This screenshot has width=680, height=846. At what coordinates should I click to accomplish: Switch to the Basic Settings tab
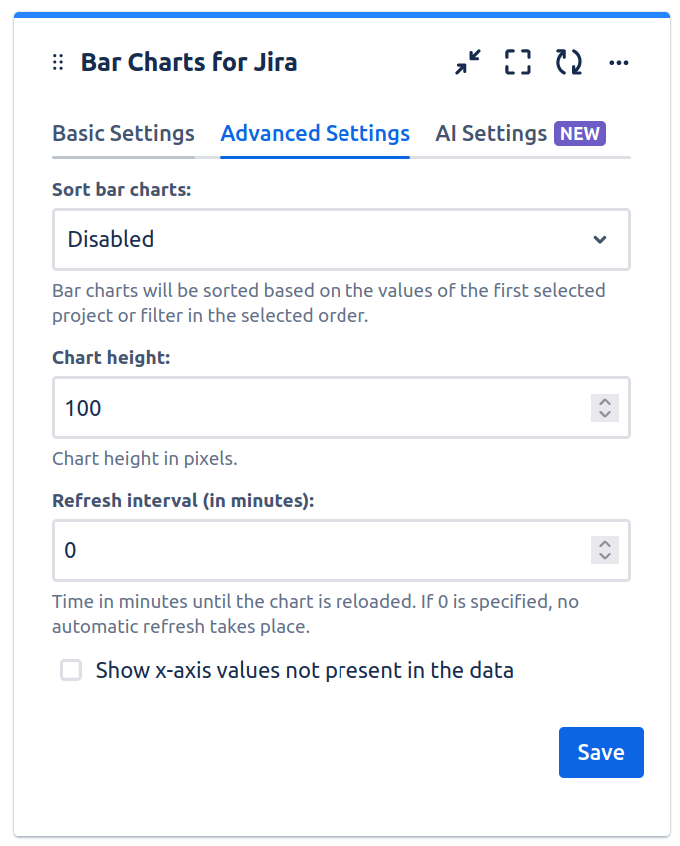pos(123,133)
